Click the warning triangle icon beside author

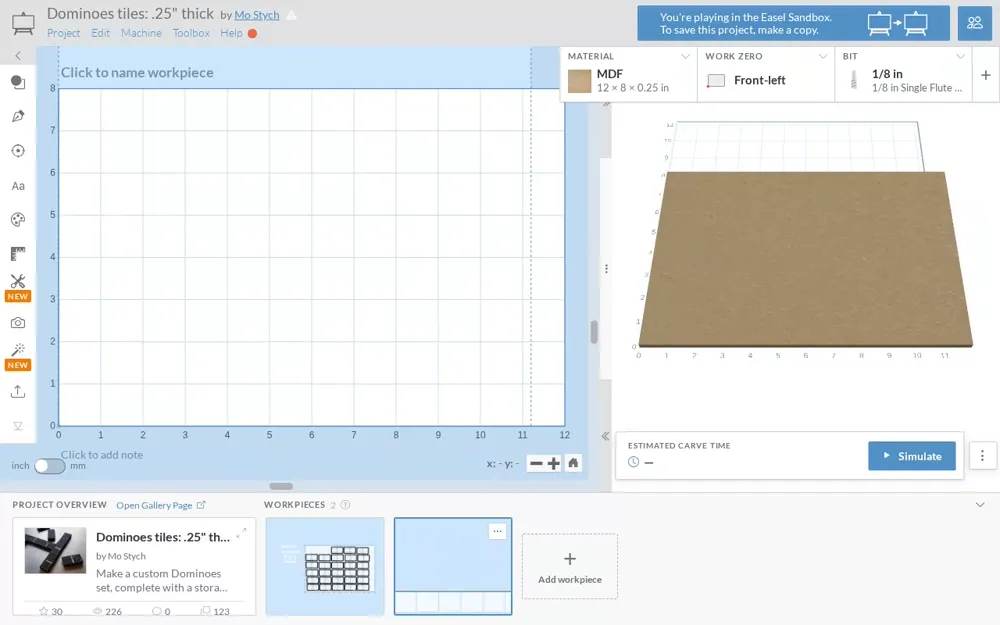(291, 15)
